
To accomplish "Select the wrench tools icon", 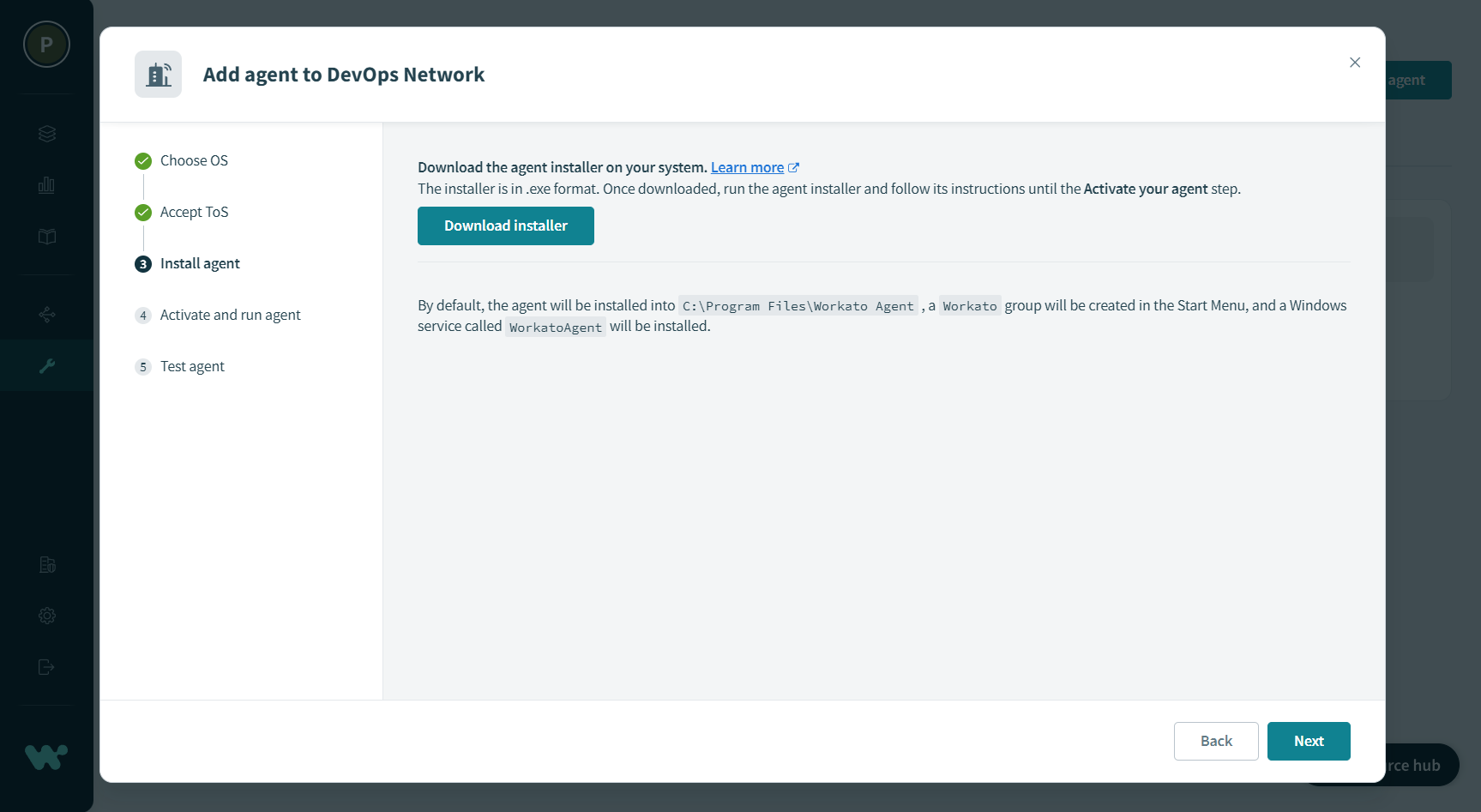I will [47, 366].
